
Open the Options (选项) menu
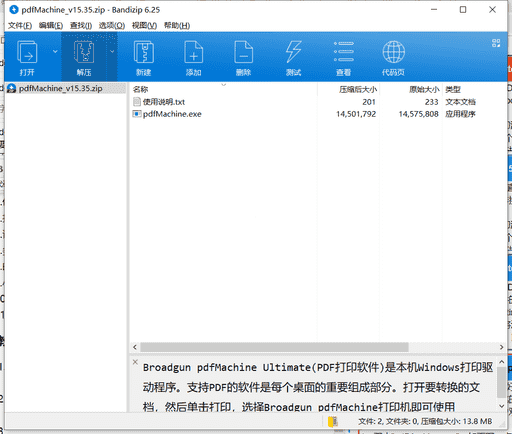pyautogui.click(x=112, y=26)
